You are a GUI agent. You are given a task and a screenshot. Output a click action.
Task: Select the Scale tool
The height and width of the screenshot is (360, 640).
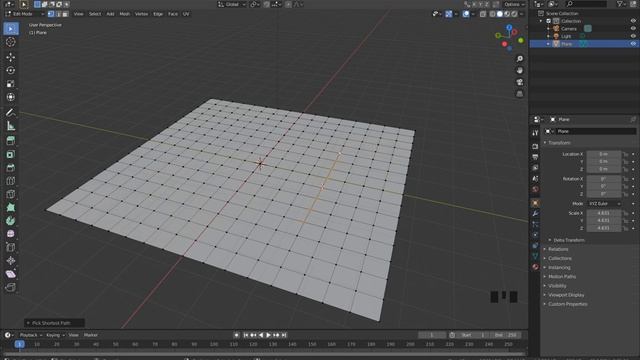coord(11,84)
